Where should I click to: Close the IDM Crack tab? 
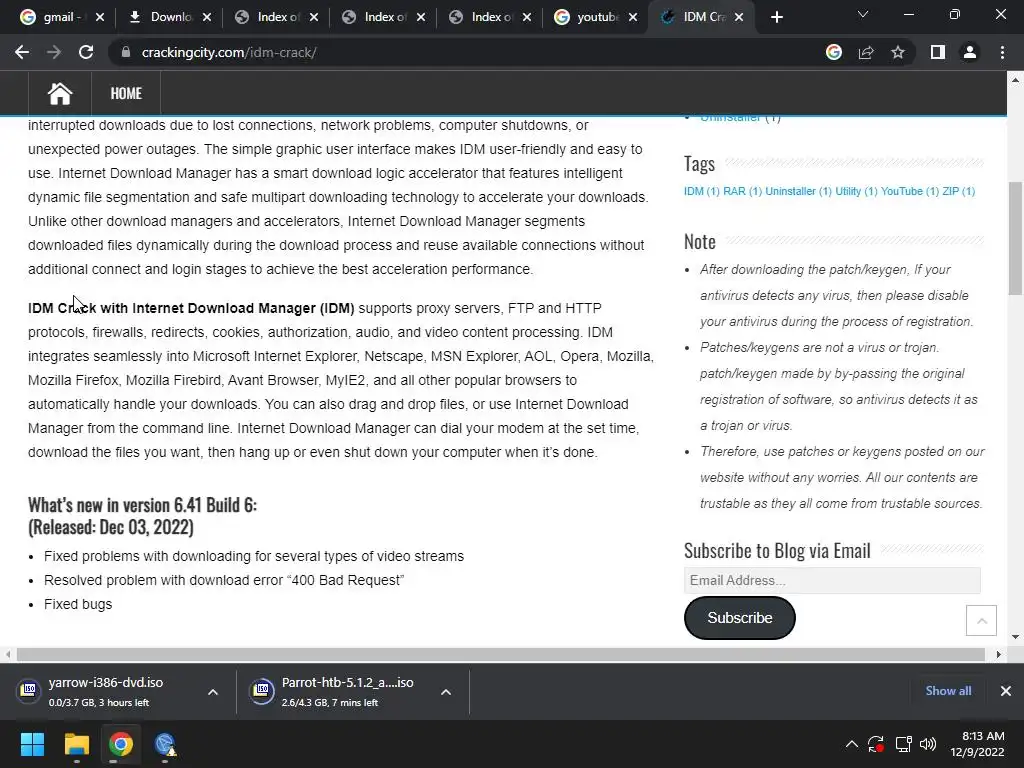click(739, 17)
